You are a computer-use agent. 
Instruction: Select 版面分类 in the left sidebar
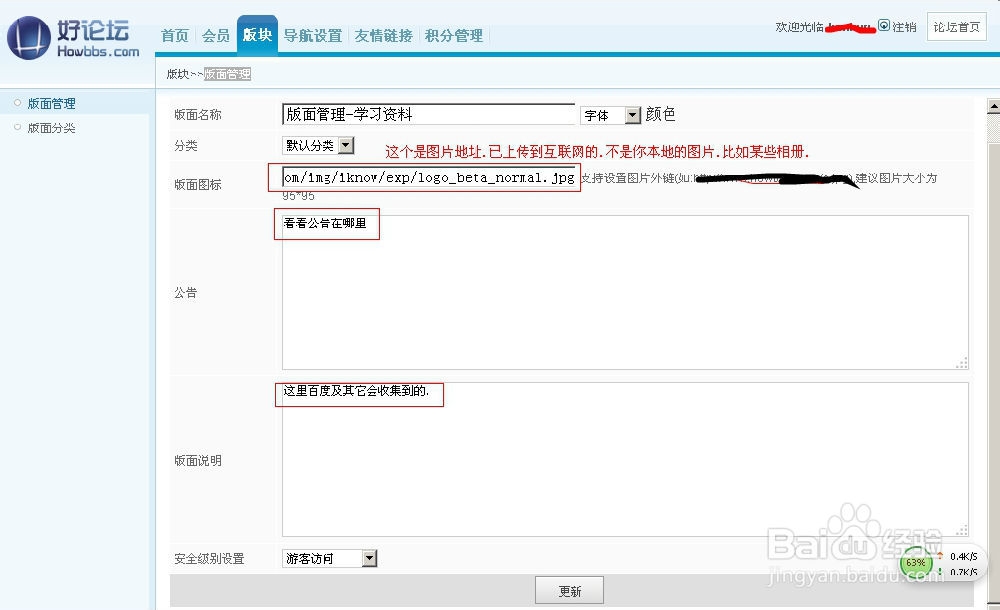pyautogui.click(x=52, y=127)
